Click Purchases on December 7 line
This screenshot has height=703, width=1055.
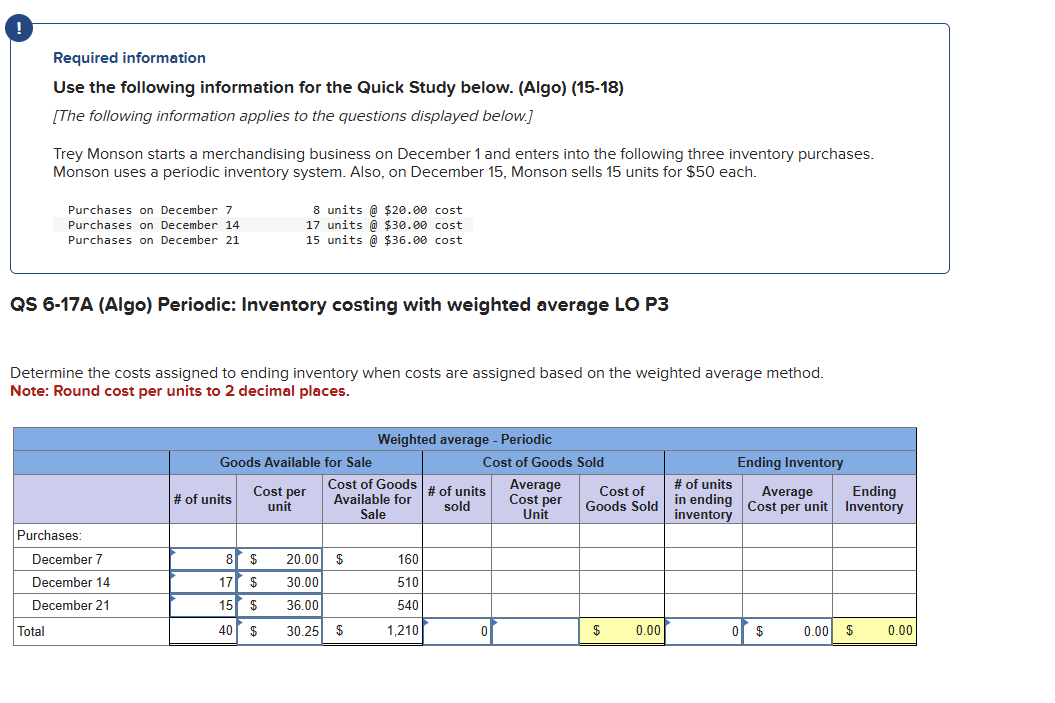pos(265,210)
